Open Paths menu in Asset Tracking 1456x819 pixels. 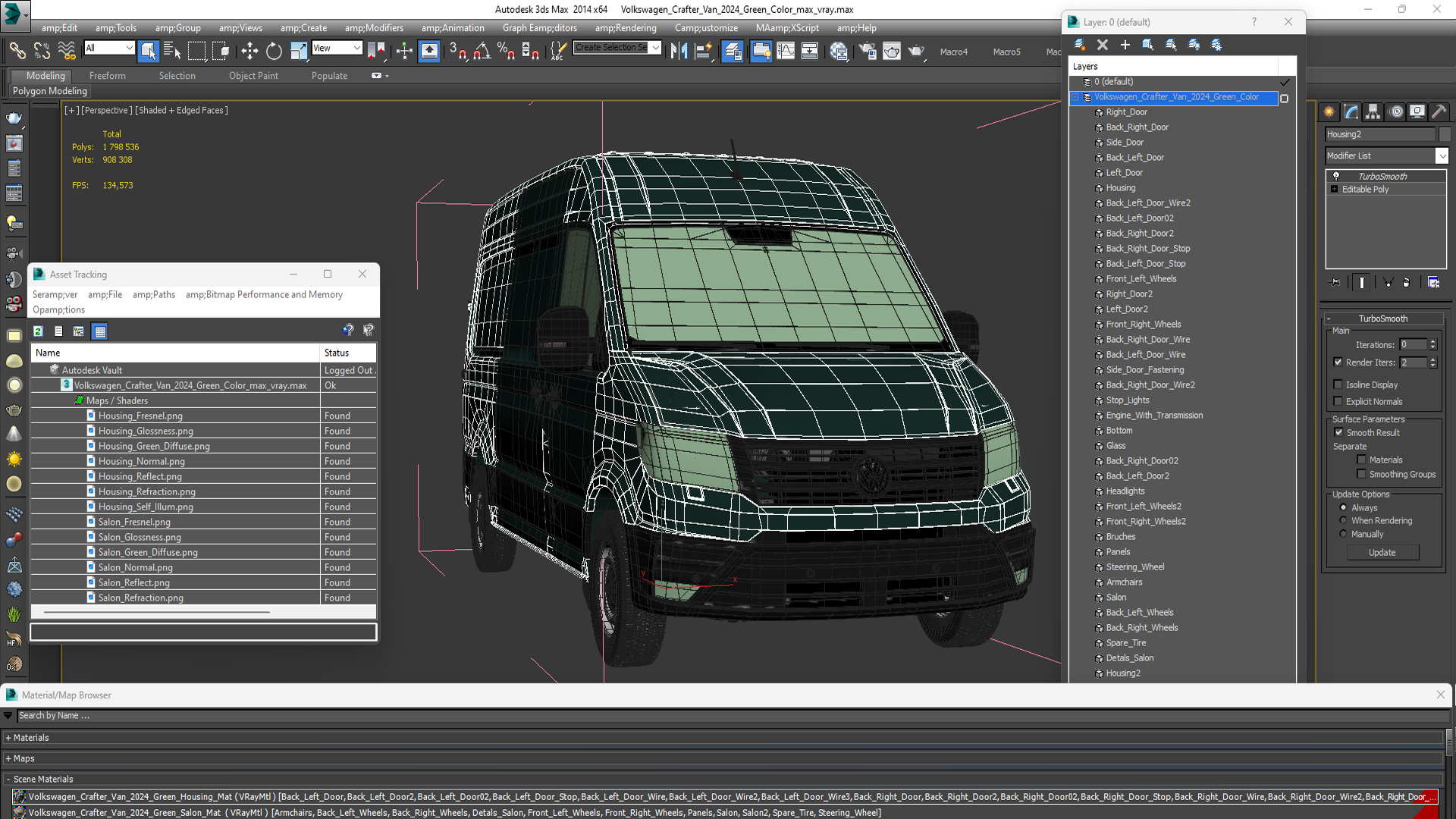tap(154, 294)
